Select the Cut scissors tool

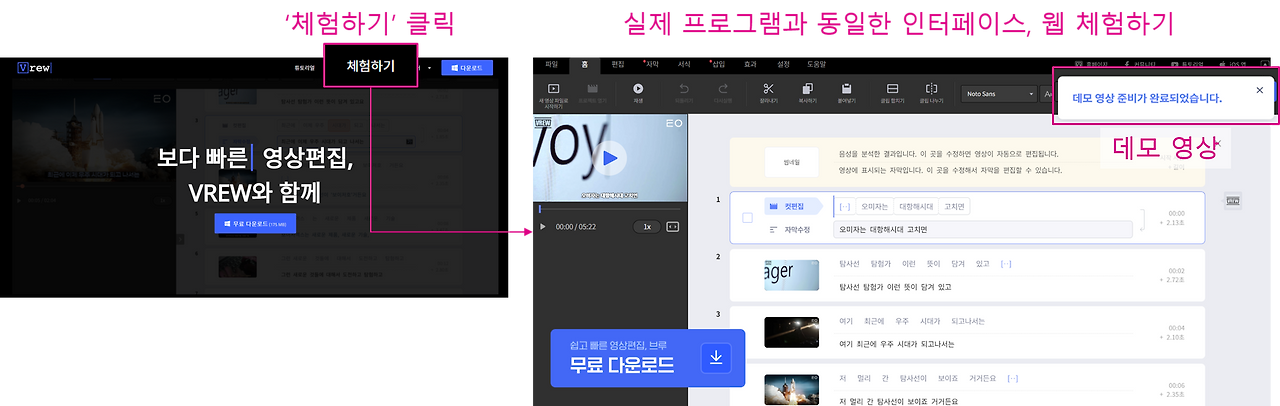(768, 93)
